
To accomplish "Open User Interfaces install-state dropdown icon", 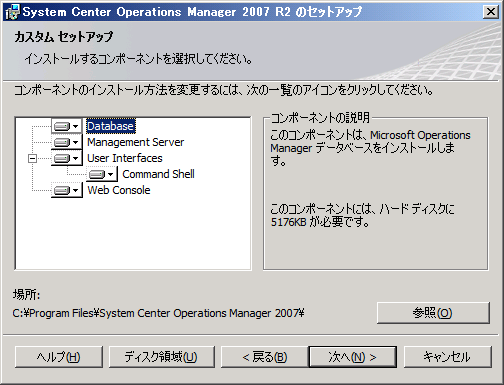I will point(66,158).
